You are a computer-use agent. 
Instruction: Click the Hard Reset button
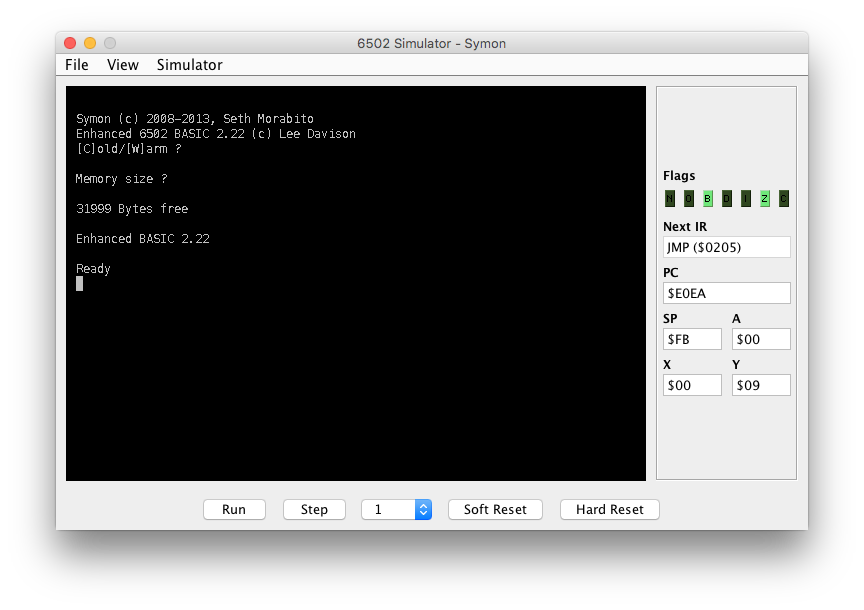[x=610, y=510]
